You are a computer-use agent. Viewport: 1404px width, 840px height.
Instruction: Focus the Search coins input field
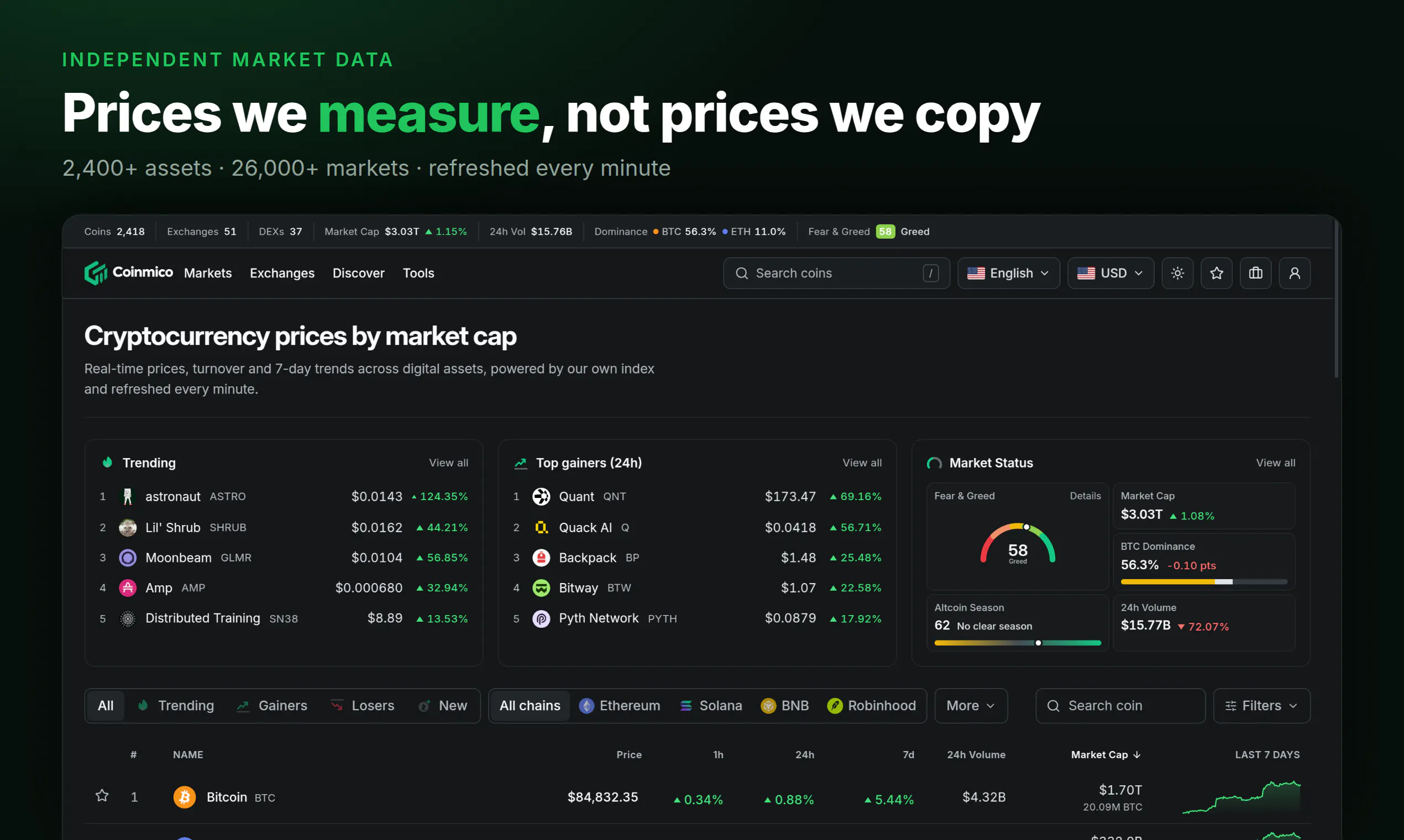(836, 274)
